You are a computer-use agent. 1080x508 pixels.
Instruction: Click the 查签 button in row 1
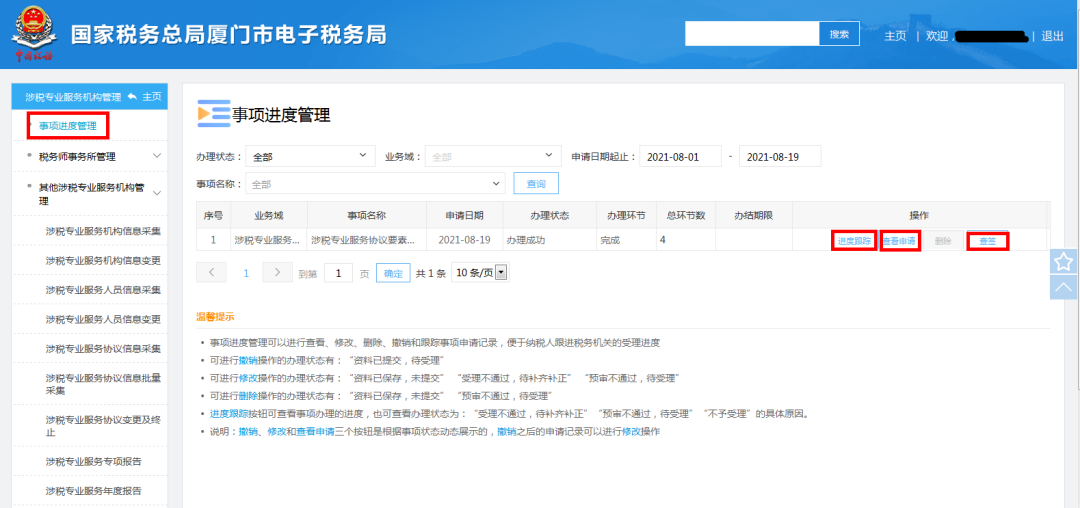[988, 241]
